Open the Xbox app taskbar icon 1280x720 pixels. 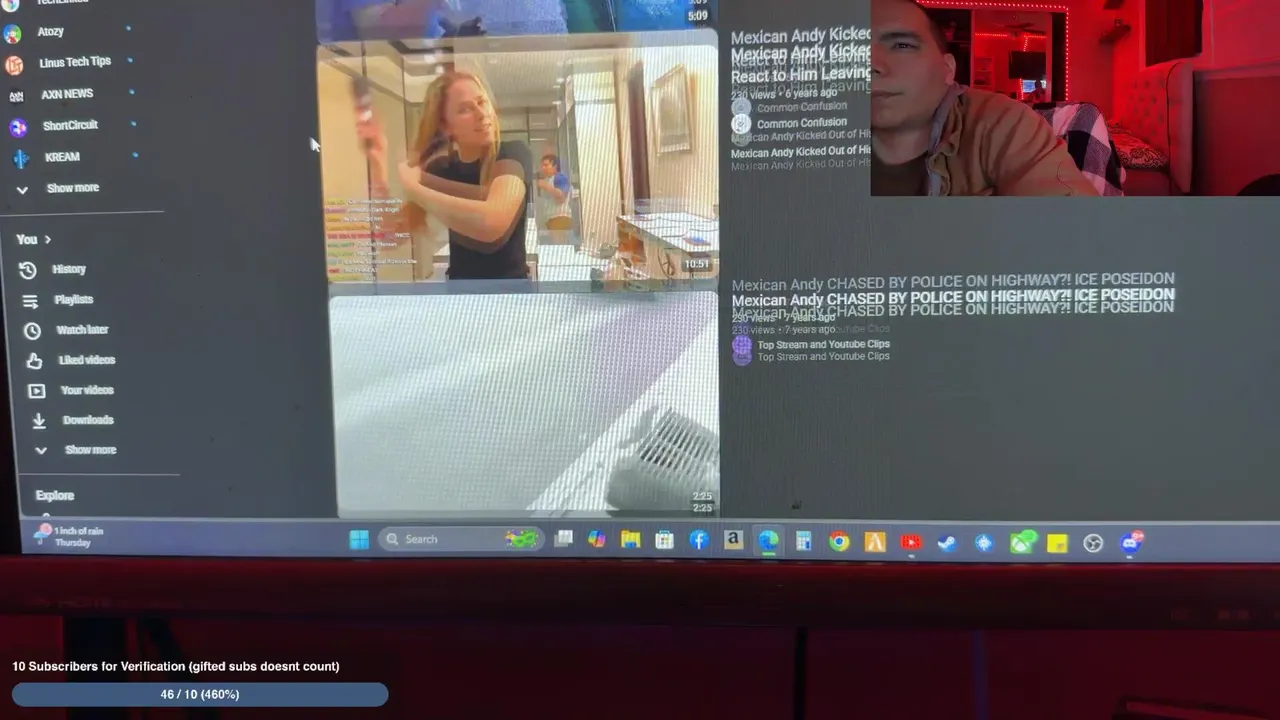pos(1021,543)
